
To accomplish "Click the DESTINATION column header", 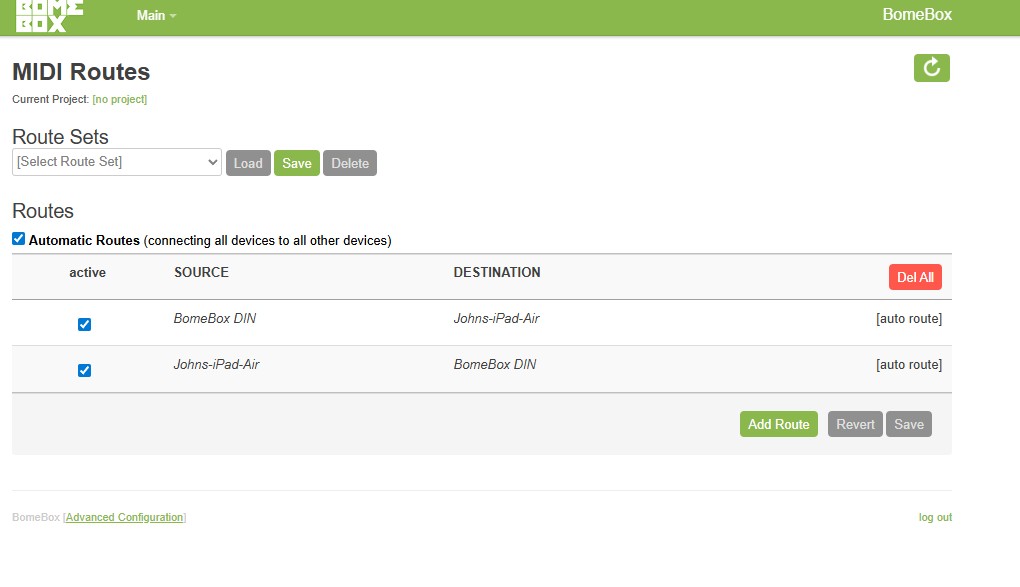I will (x=497, y=272).
